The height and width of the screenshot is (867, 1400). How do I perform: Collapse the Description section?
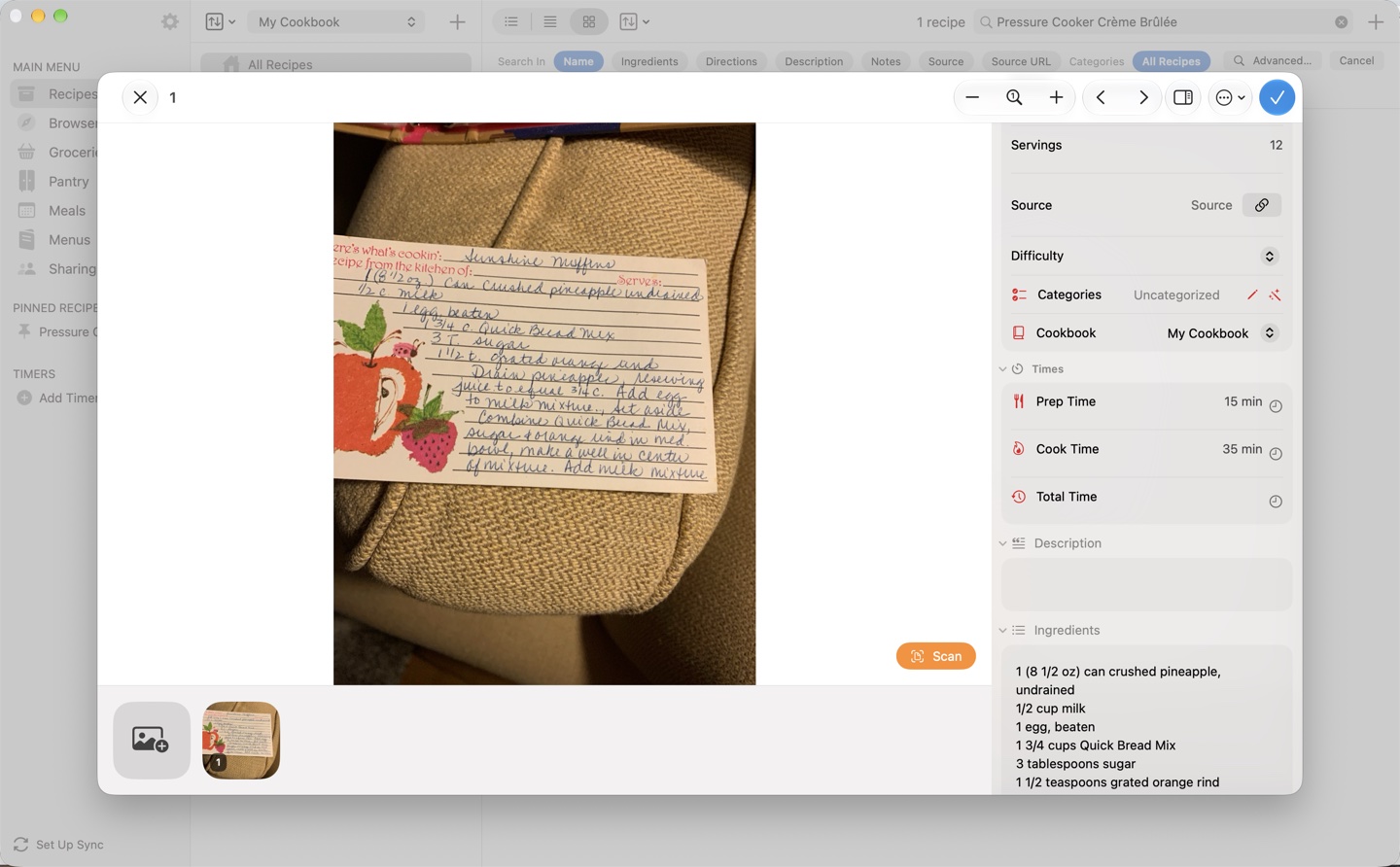point(1002,543)
